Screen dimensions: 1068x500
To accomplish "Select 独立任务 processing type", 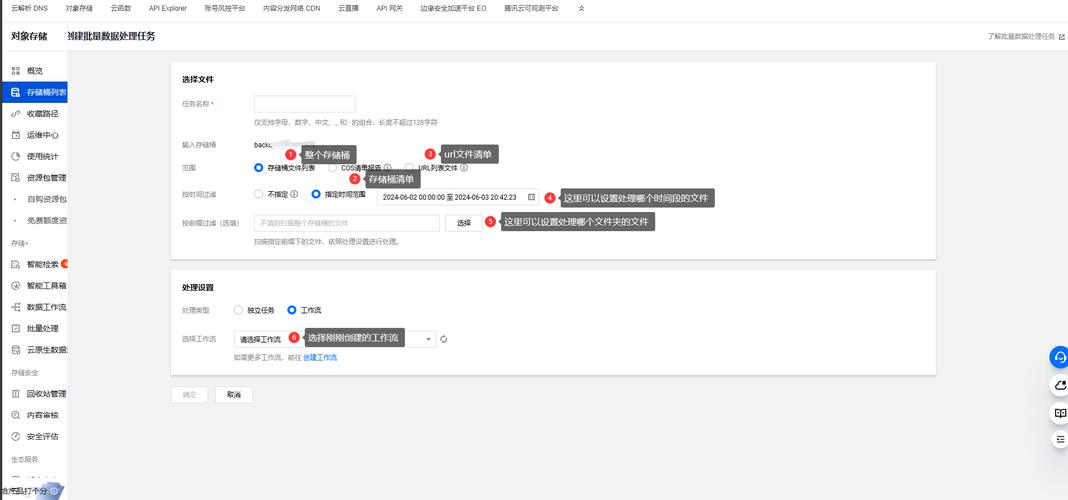I will pos(238,310).
